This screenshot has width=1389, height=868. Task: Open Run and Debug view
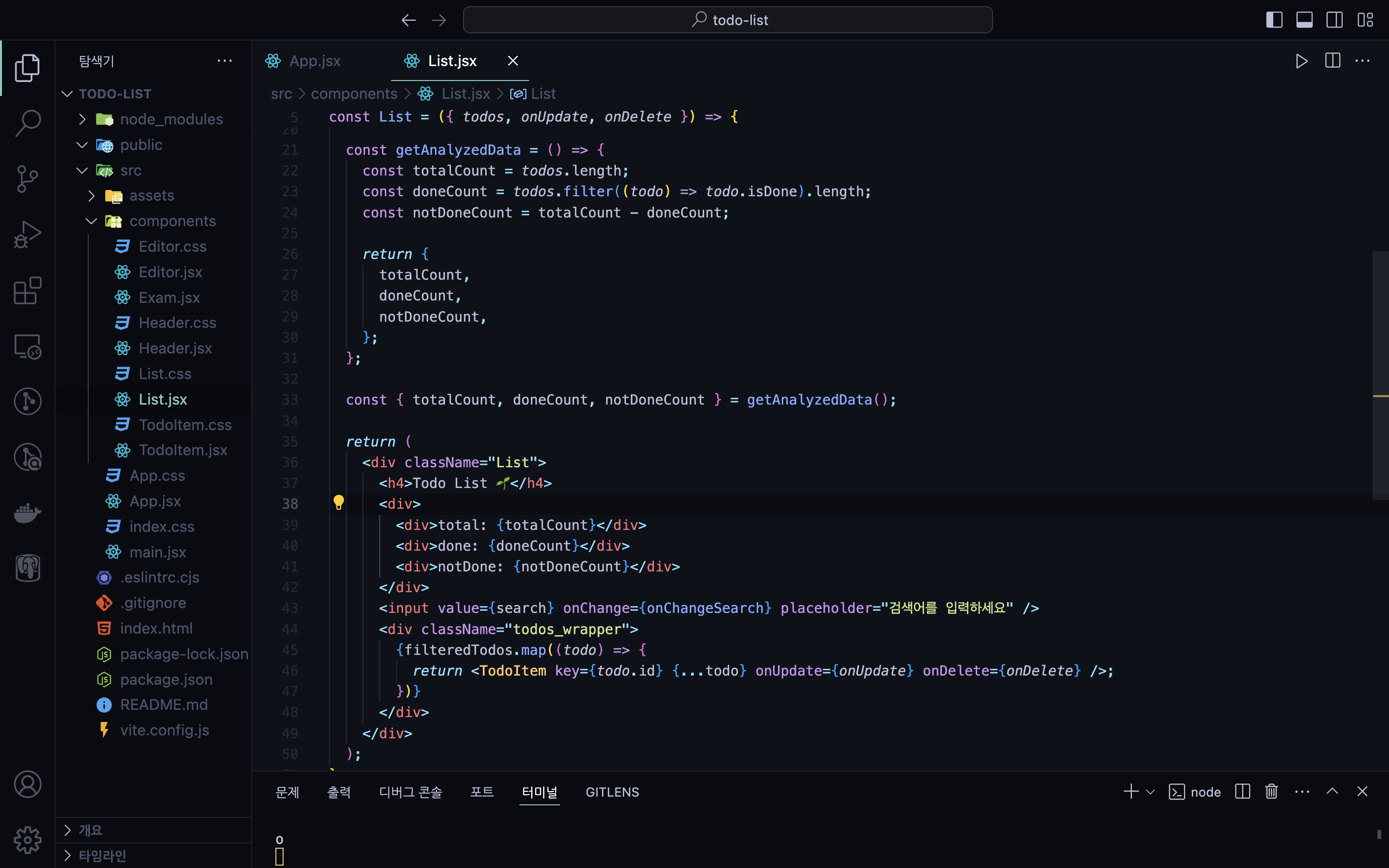[x=27, y=234]
